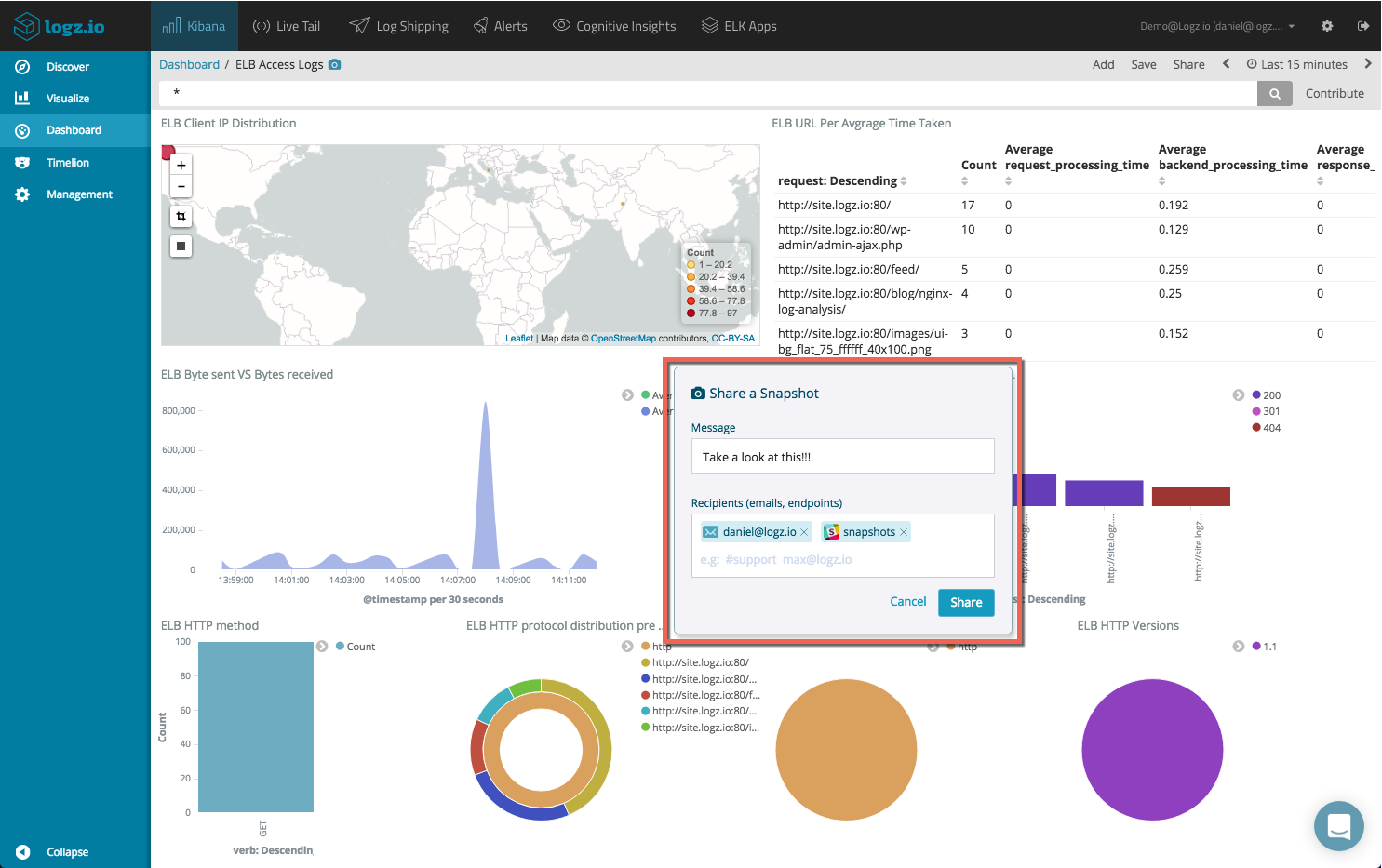Image resolution: width=1382 pixels, height=868 pixels.
Task: Focus the dashboard query search bar
Action: [x=707, y=93]
